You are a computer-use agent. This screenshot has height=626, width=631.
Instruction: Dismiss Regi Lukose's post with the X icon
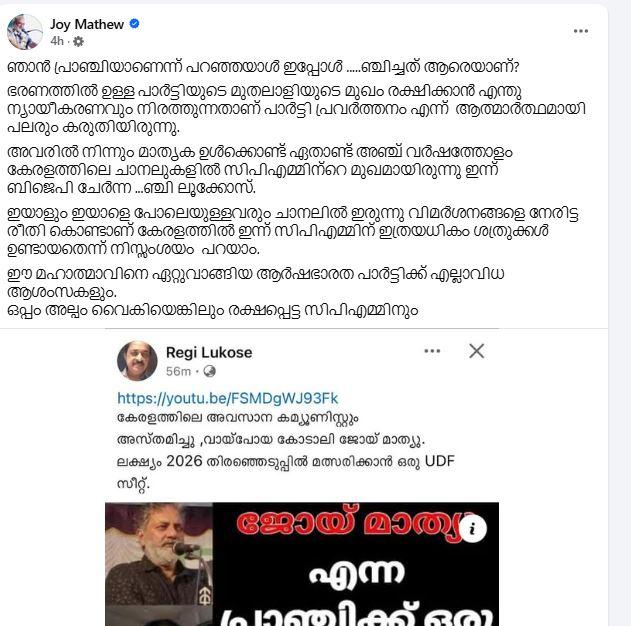pyautogui.click(x=476, y=351)
